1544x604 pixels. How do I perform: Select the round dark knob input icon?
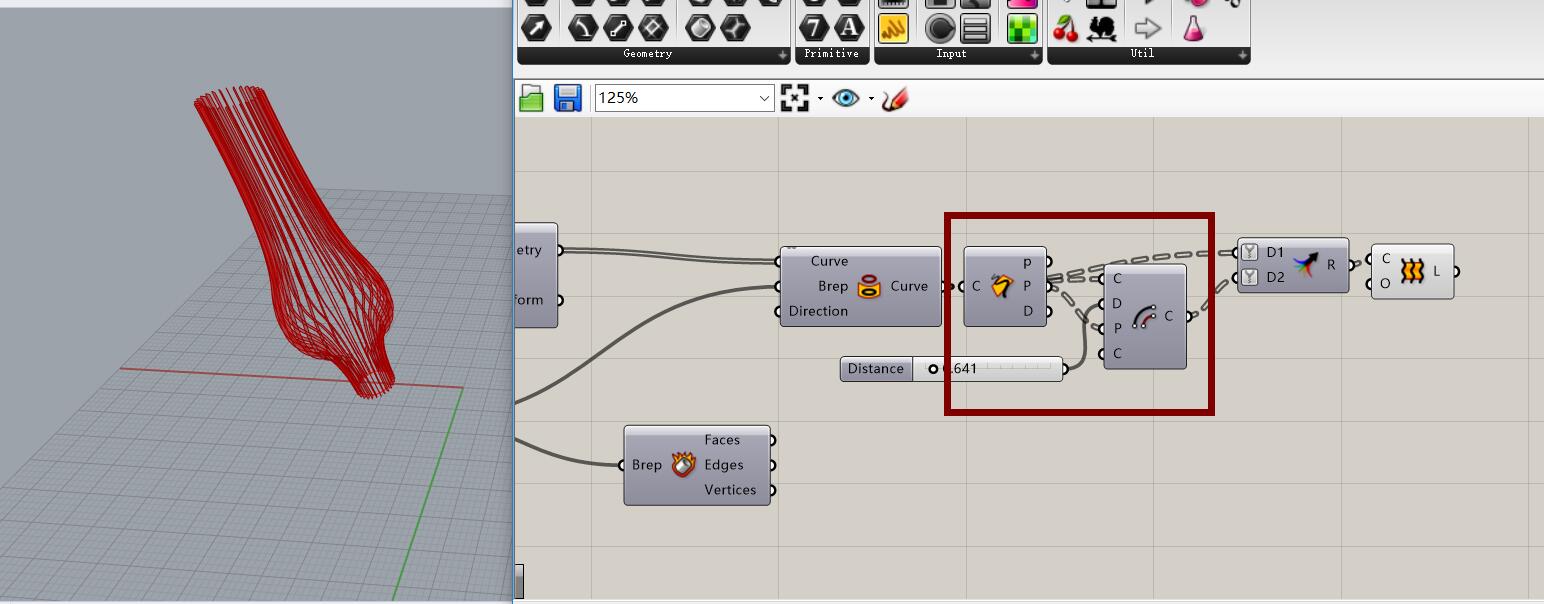pos(940,28)
